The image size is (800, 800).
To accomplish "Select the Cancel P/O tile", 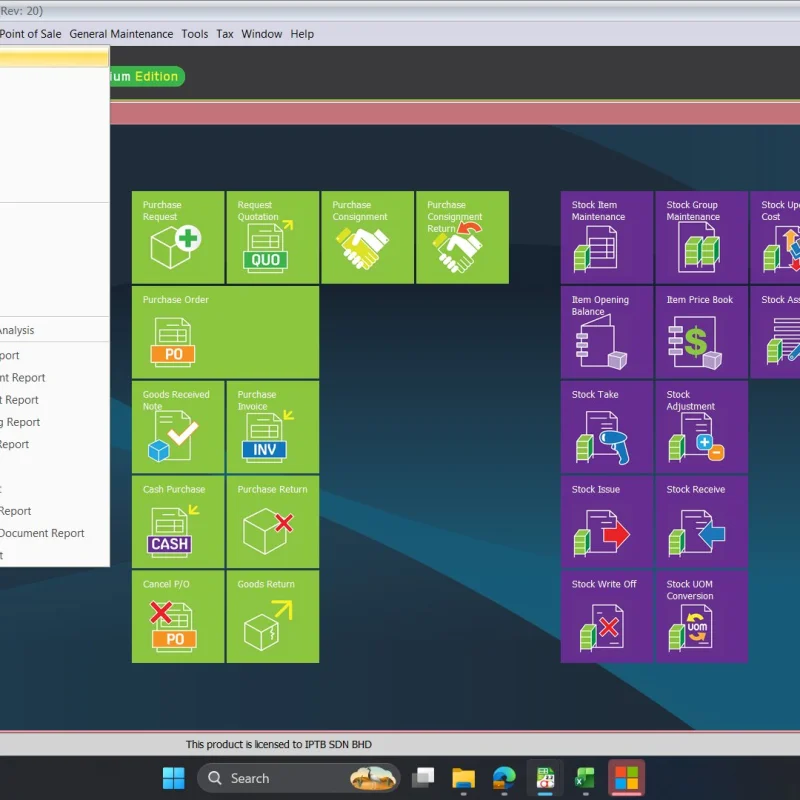I will (x=177, y=616).
